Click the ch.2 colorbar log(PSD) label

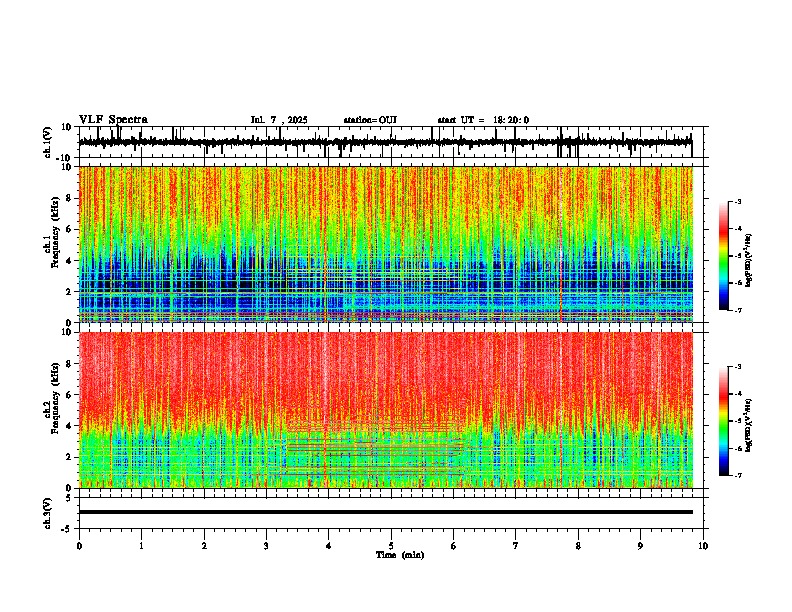tap(749, 425)
